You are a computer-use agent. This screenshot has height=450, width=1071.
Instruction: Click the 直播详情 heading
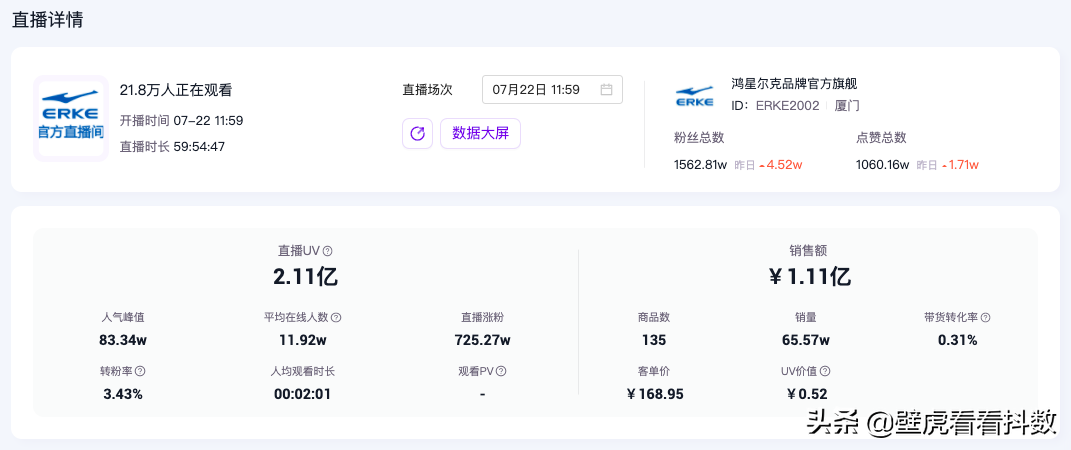[x=48, y=20]
